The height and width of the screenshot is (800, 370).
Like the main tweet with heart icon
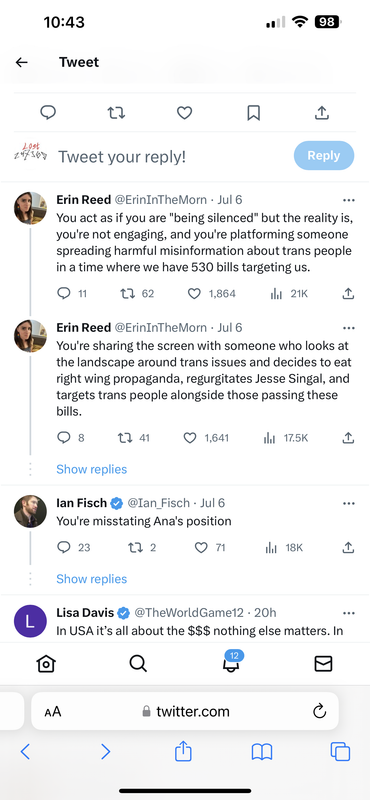coord(184,112)
